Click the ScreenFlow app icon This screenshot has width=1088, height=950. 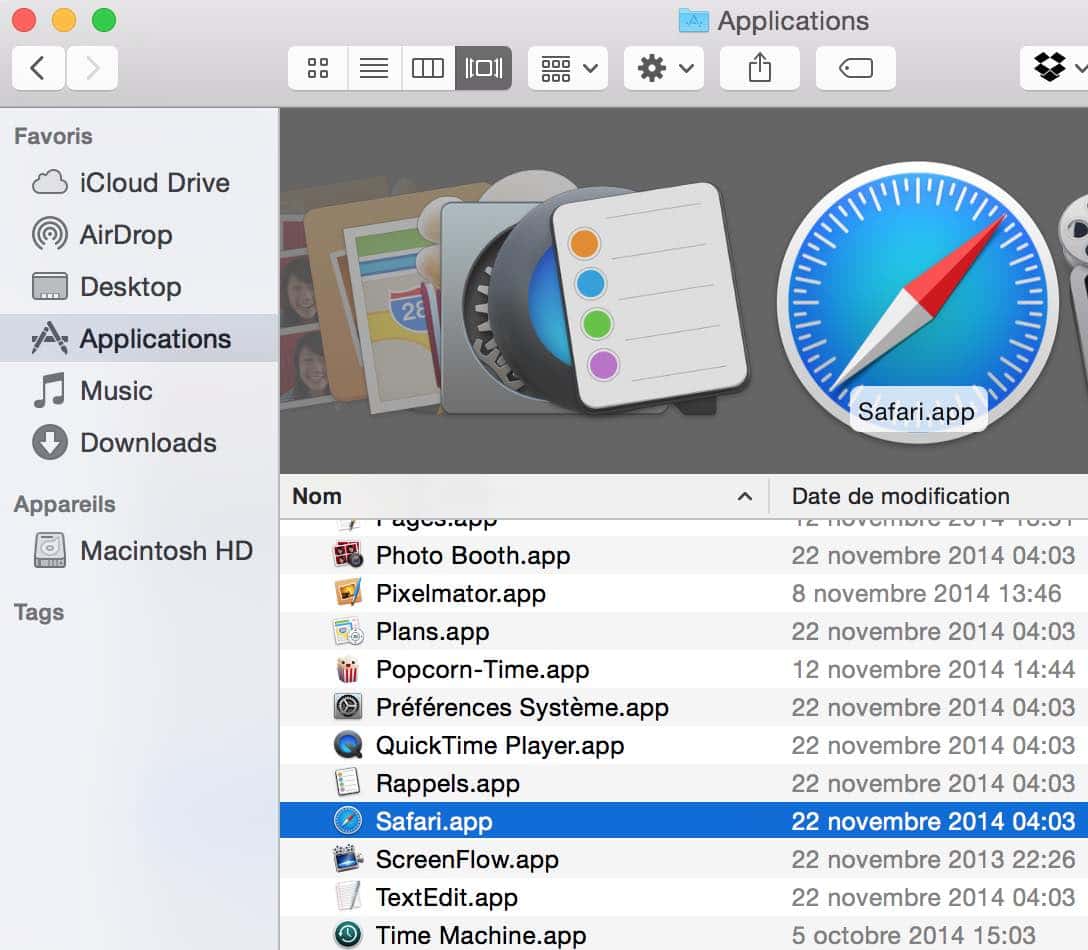click(348, 859)
